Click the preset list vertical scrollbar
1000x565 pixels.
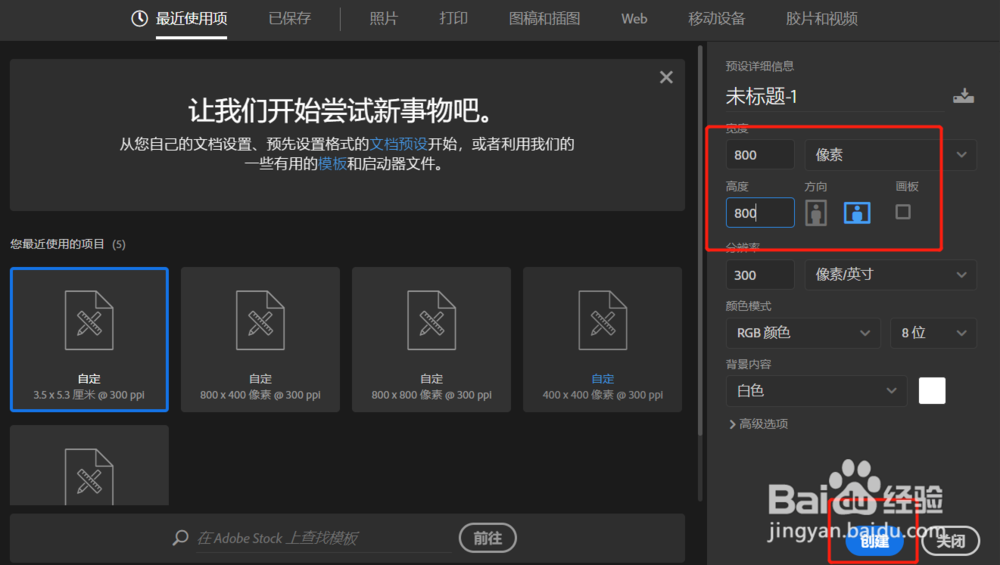click(700, 241)
